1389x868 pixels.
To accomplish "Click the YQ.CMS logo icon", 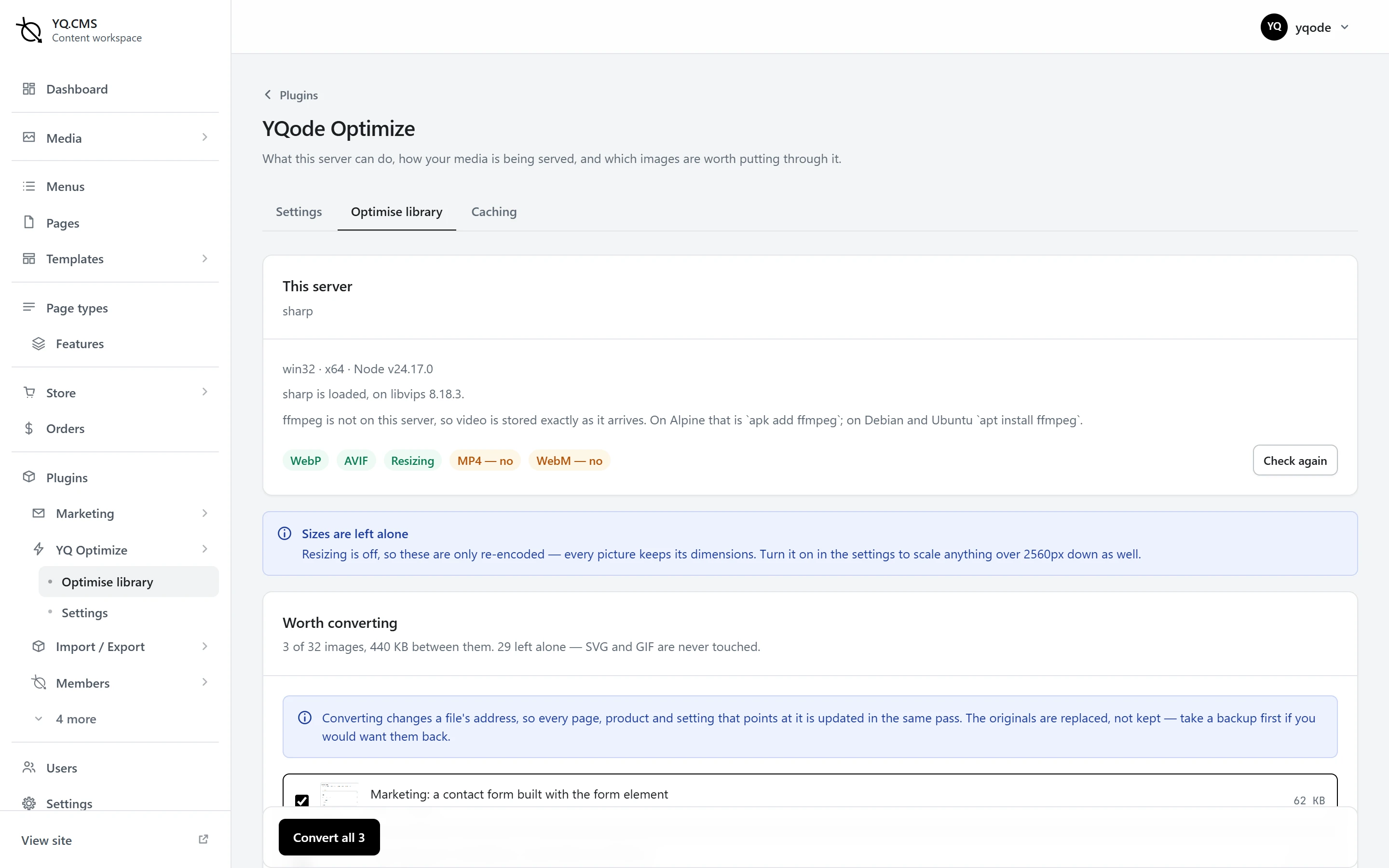I will click(x=29, y=30).
